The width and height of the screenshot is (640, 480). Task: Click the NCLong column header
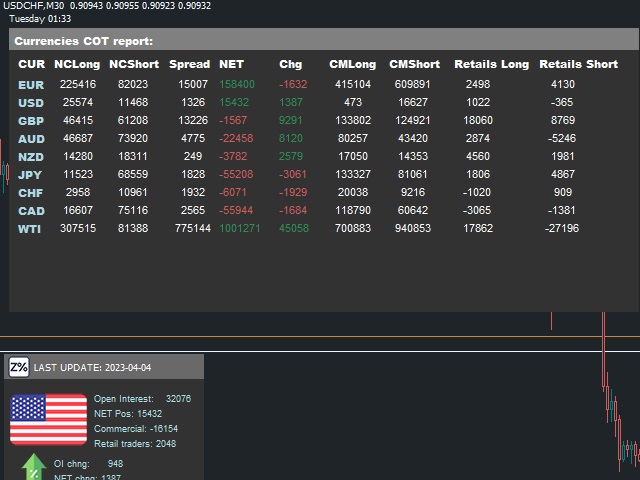[77, 64]
